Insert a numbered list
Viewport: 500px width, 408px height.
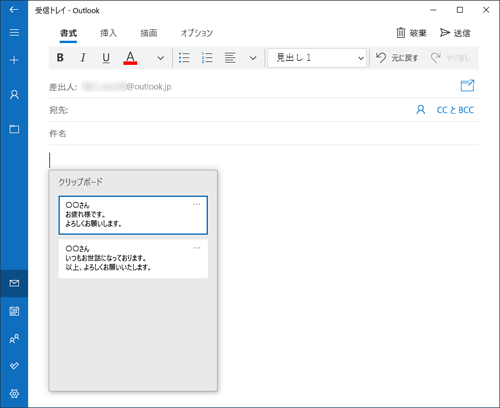tap(207, 58)
